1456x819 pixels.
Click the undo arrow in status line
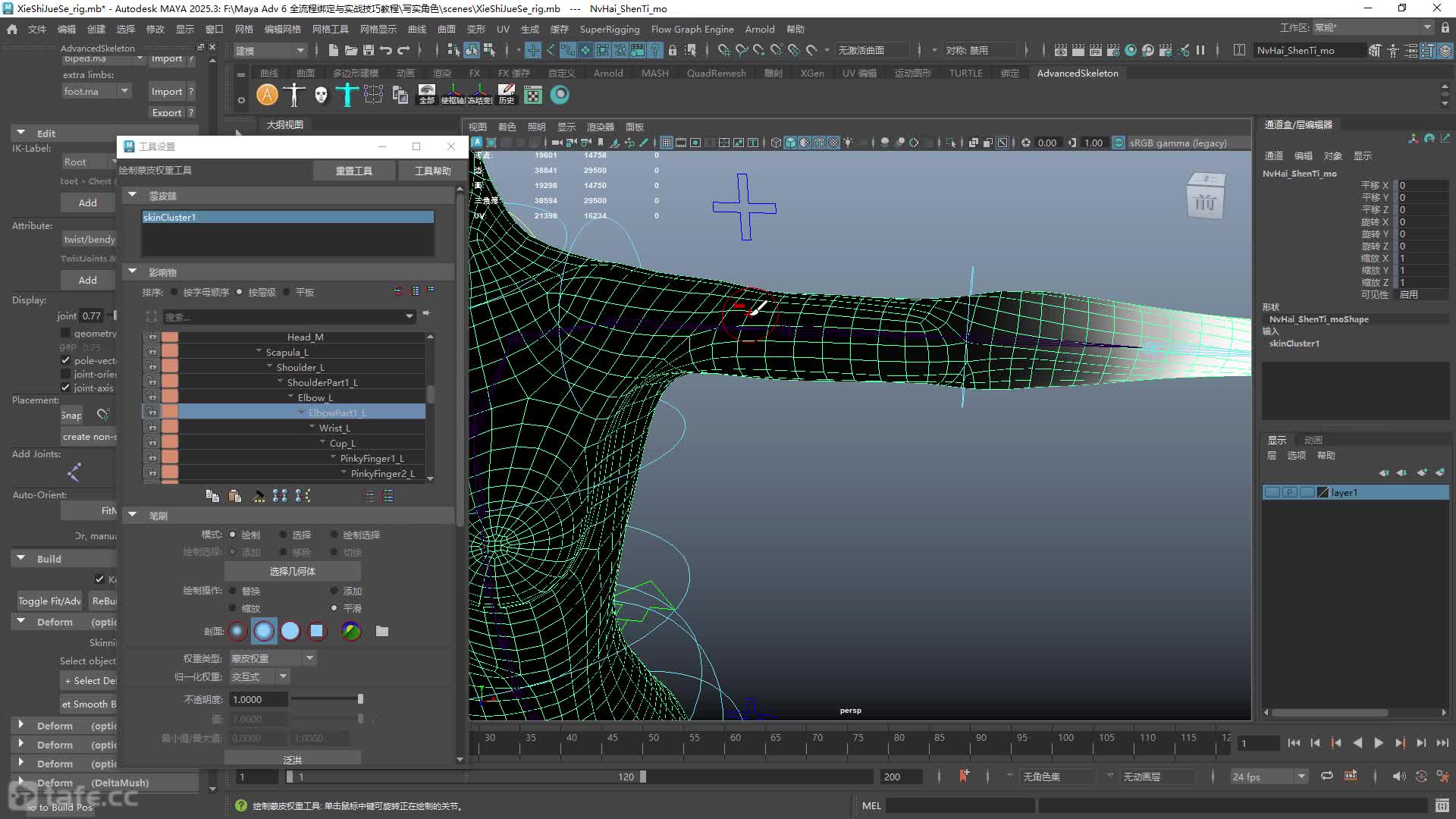tap(386, 50)
